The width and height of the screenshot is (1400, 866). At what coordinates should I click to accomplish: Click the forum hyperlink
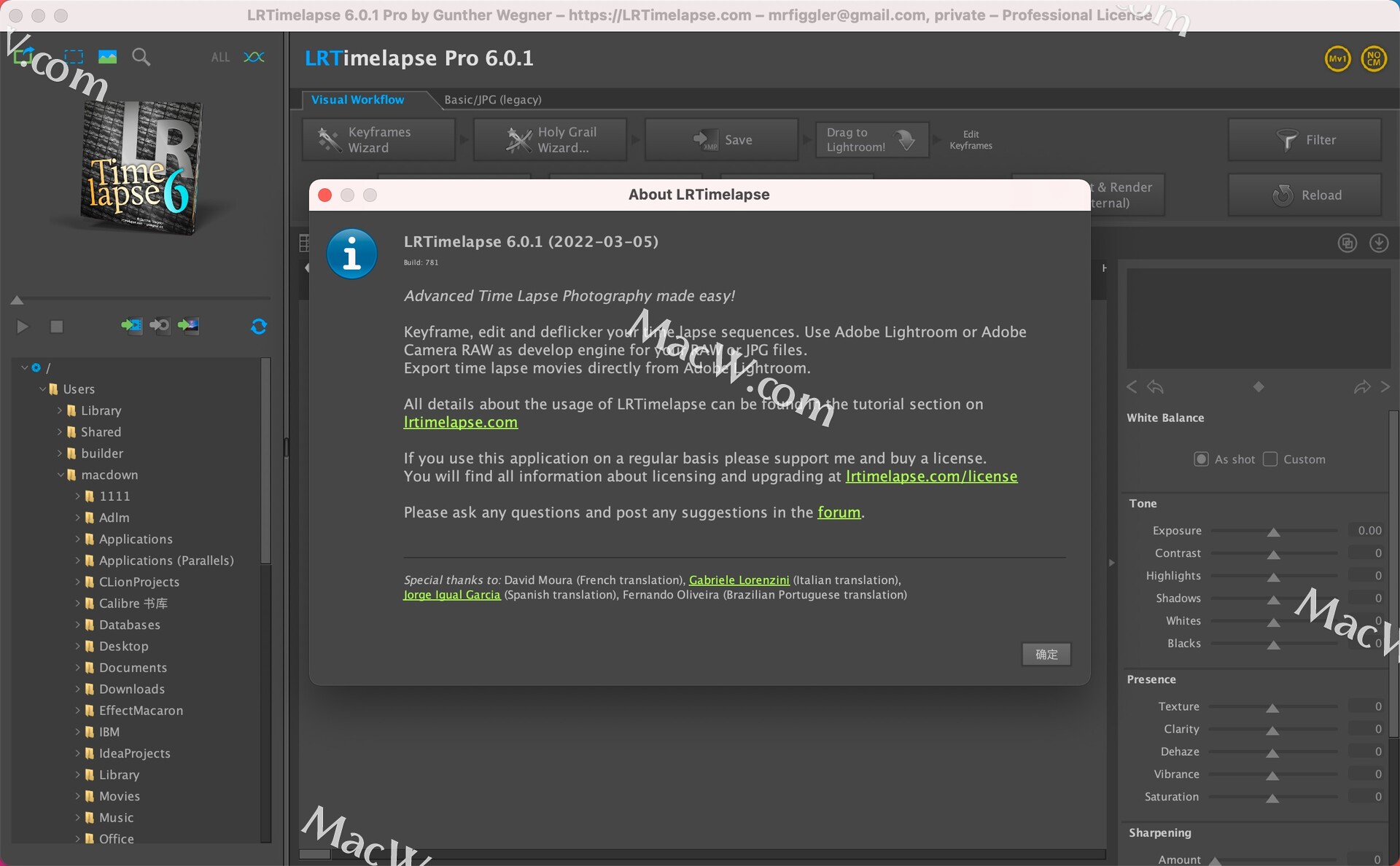[838, 512]
